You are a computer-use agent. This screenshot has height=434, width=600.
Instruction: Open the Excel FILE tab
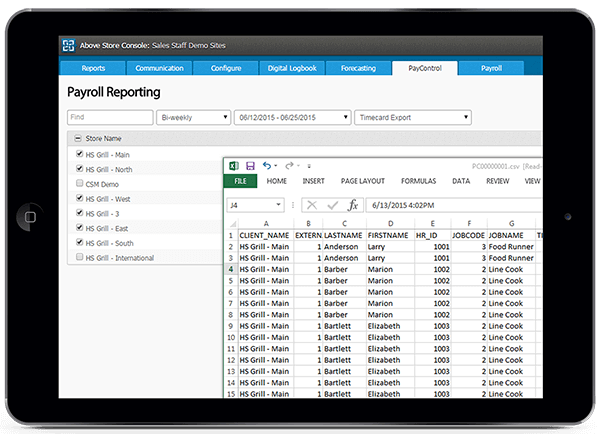[x=240, y=181]
